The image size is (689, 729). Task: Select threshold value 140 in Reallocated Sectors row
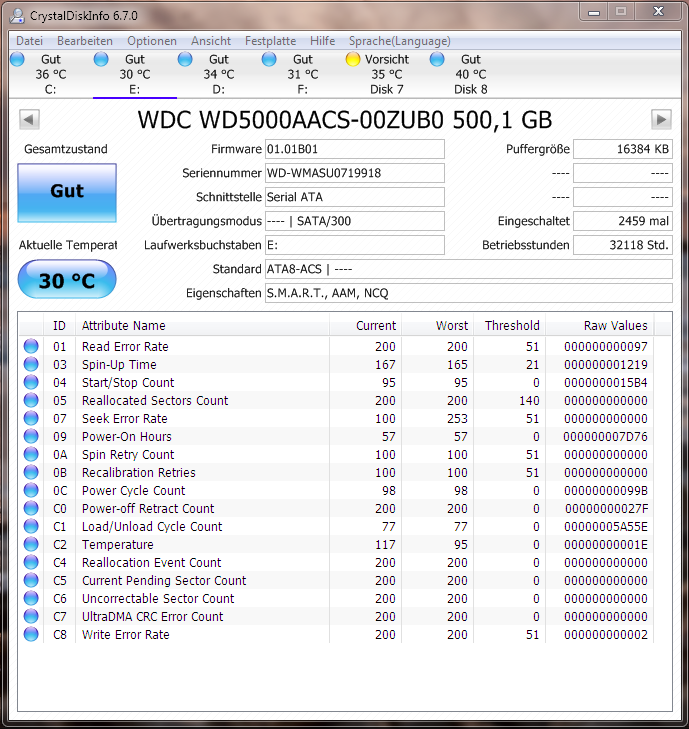[529, 401]
